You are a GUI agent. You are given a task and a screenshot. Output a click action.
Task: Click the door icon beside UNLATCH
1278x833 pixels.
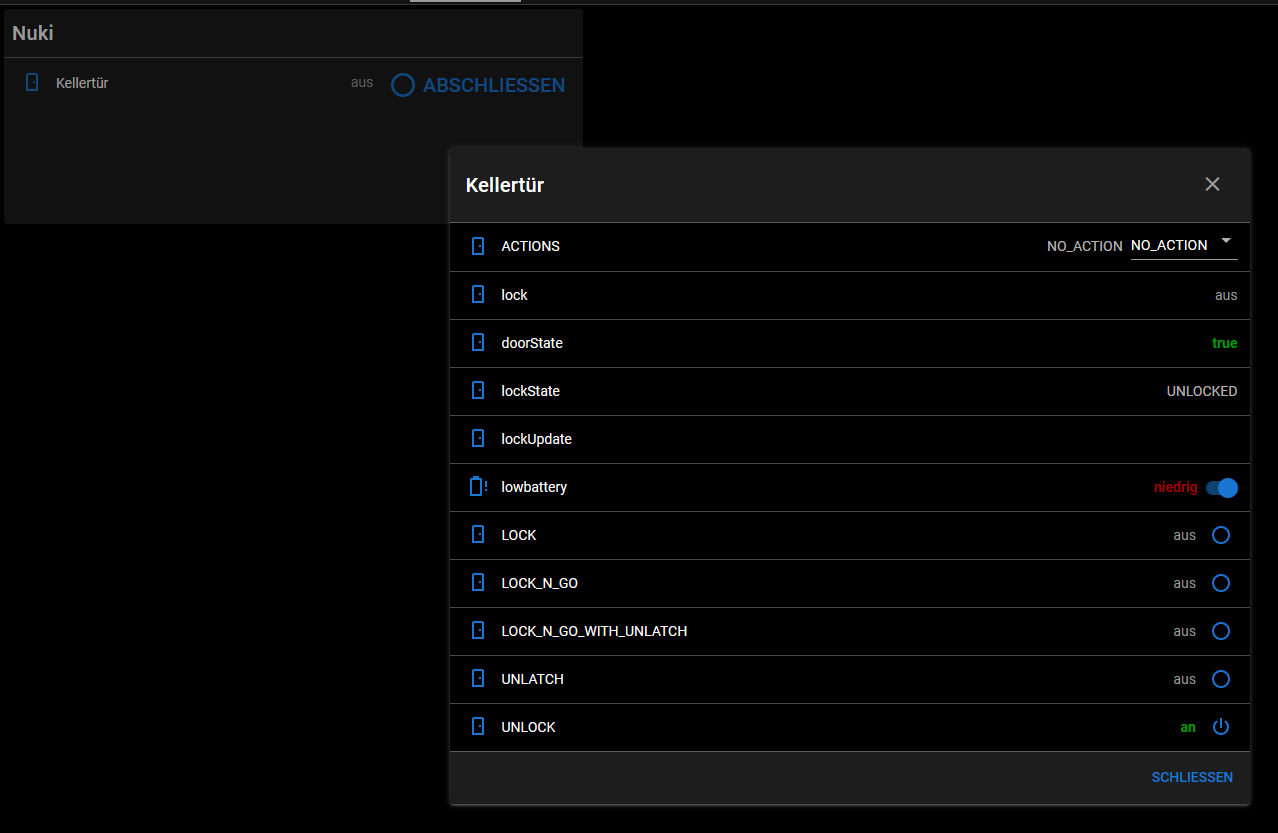478,678
